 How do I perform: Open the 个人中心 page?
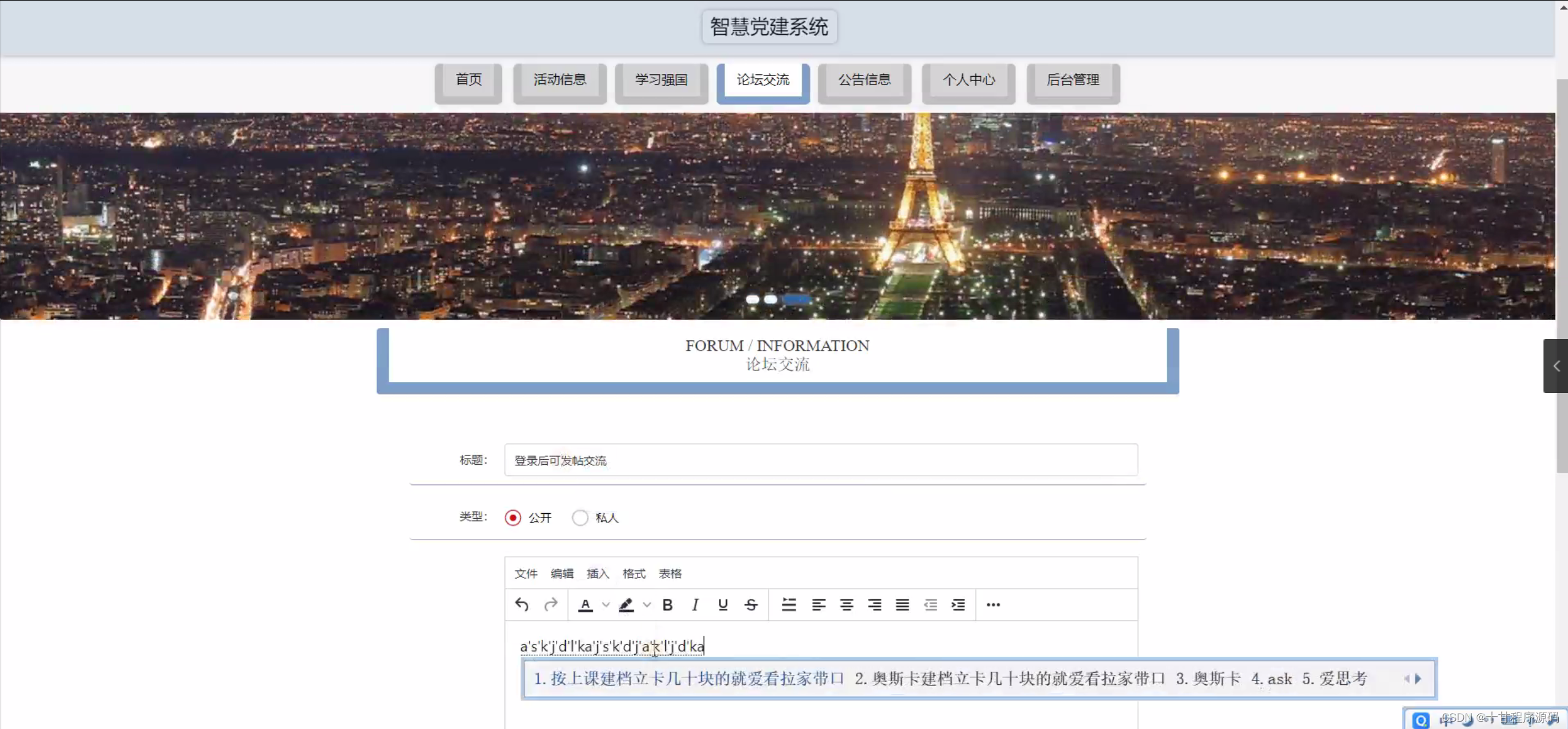pyautogui.click(x=969, y=80)
